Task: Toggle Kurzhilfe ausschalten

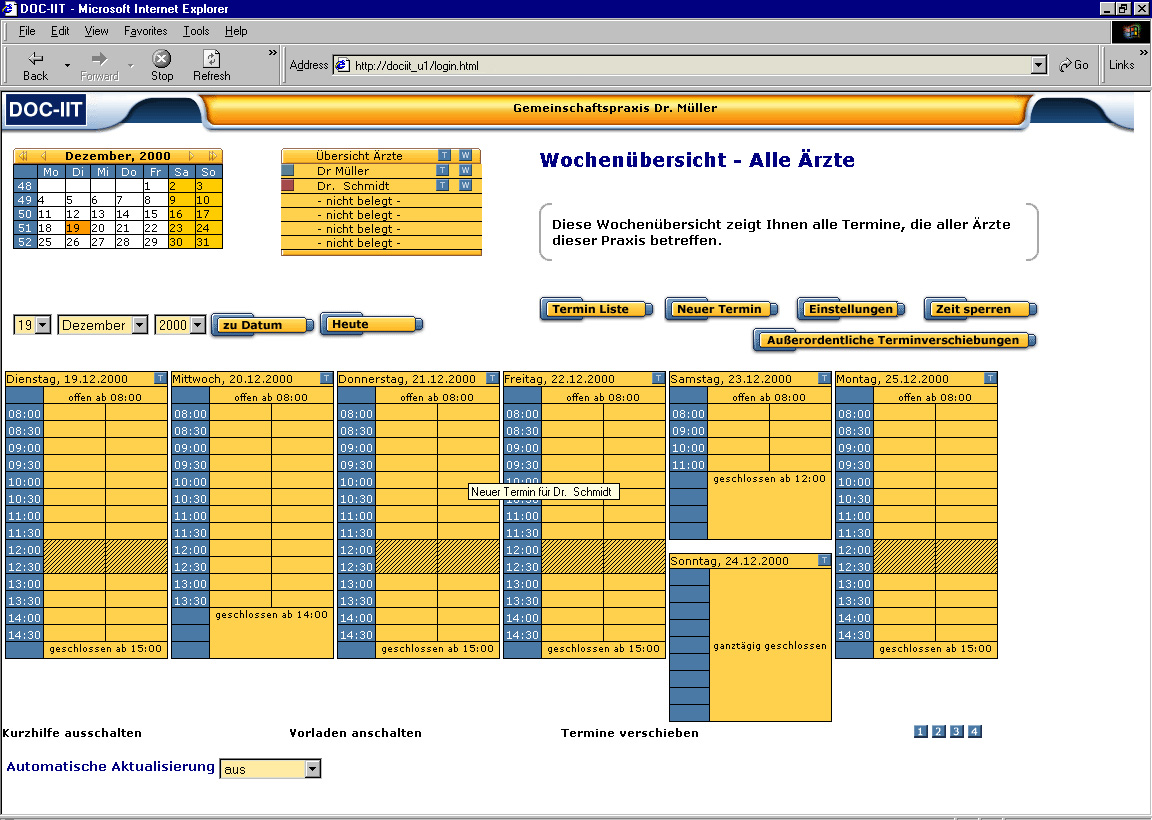Action: pos(72,733)
